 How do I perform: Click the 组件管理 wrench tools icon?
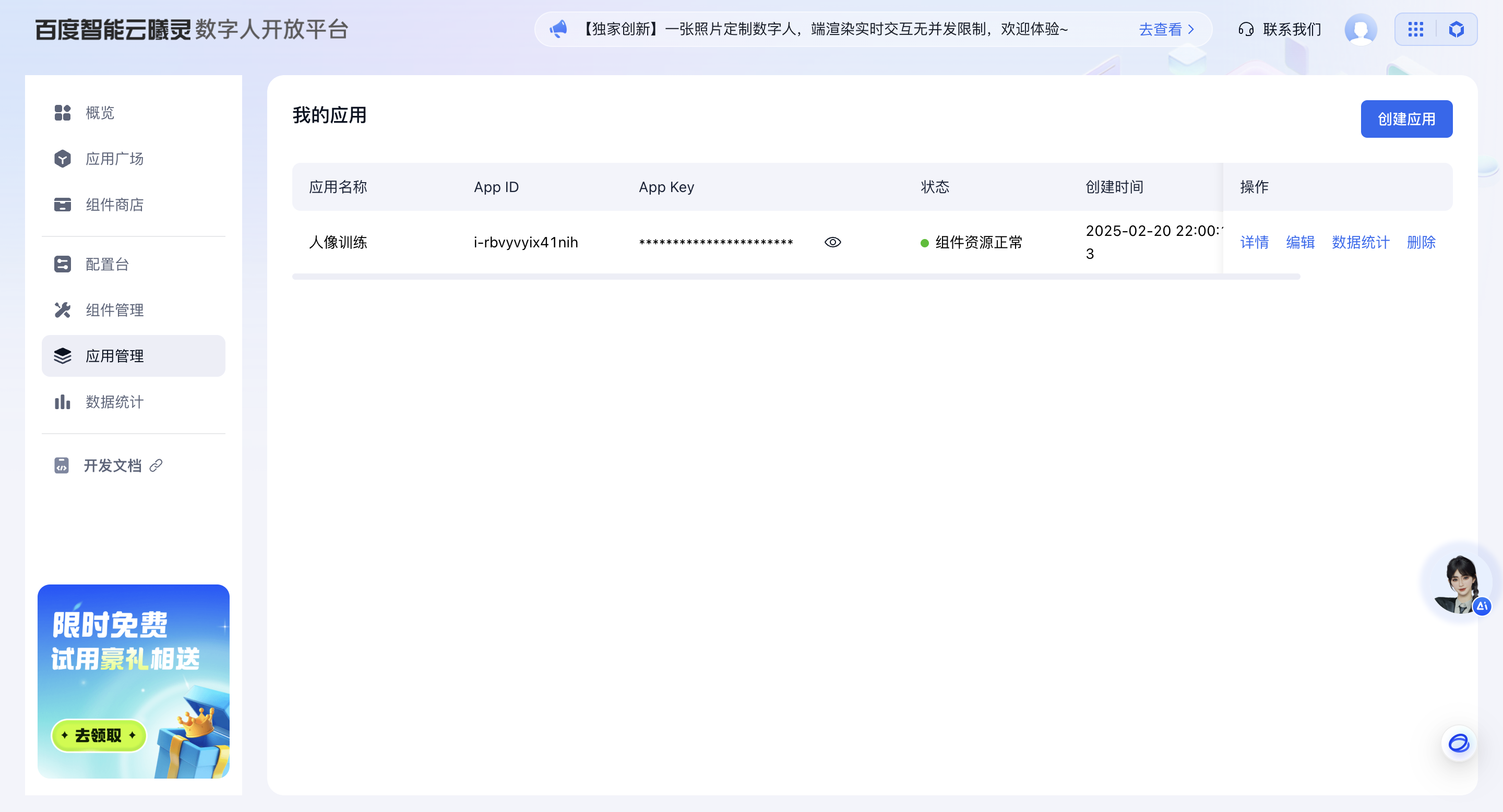[63, 310]
